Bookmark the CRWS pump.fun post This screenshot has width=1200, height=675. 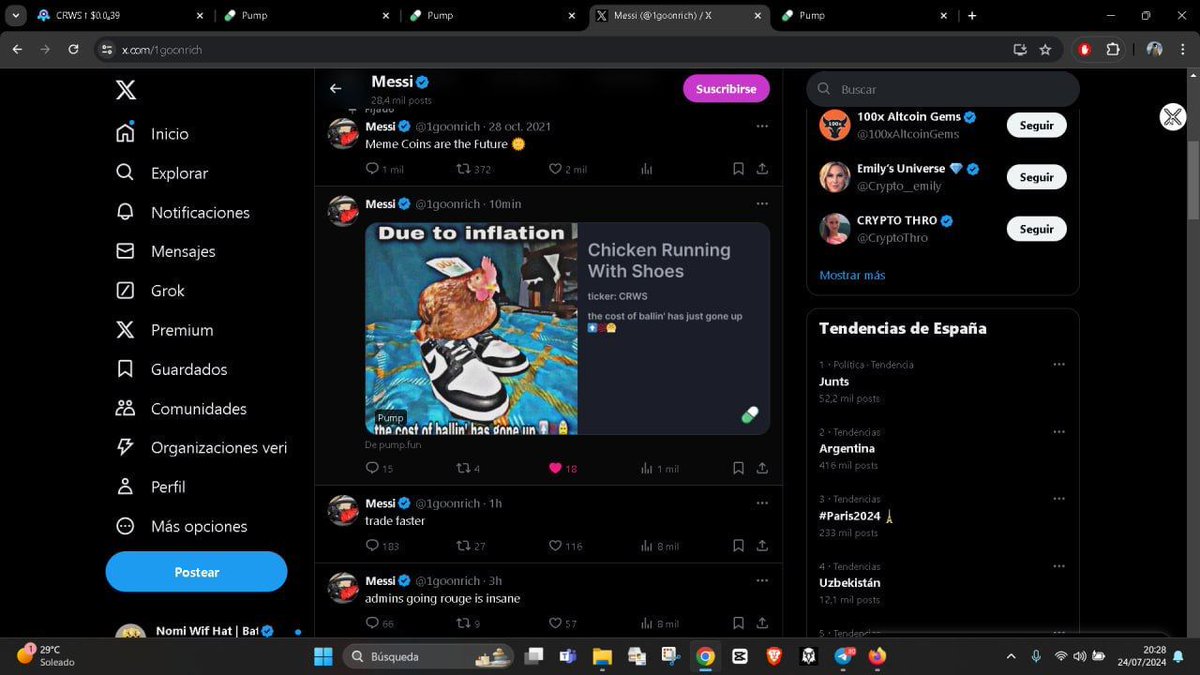pos(738,468)
